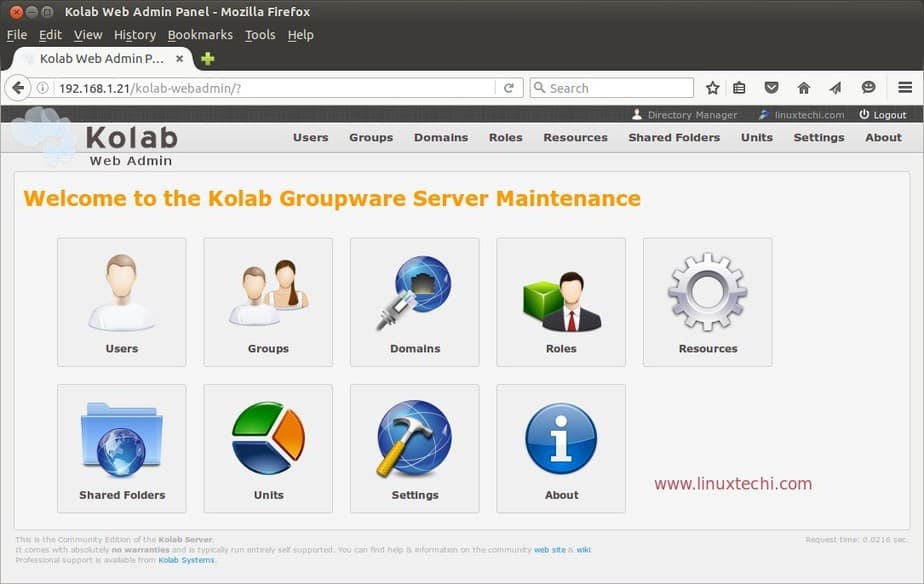The image size is (924, 584).
Task: Open the Edit menu
Action: pos(50,35)
